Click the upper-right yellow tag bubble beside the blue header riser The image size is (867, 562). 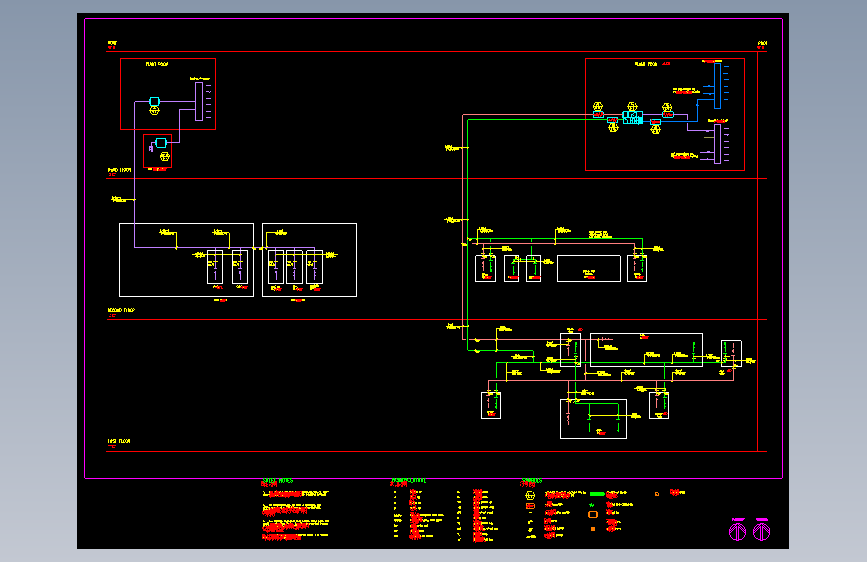667,107
